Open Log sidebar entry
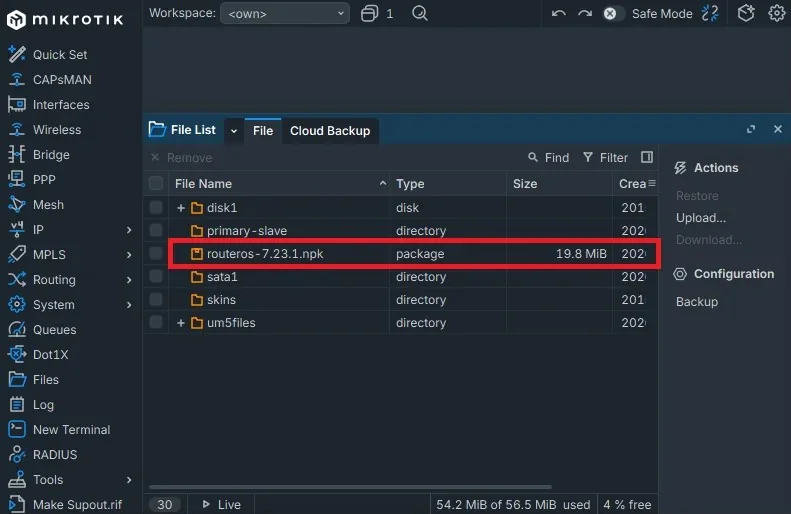 pos(31,405)
